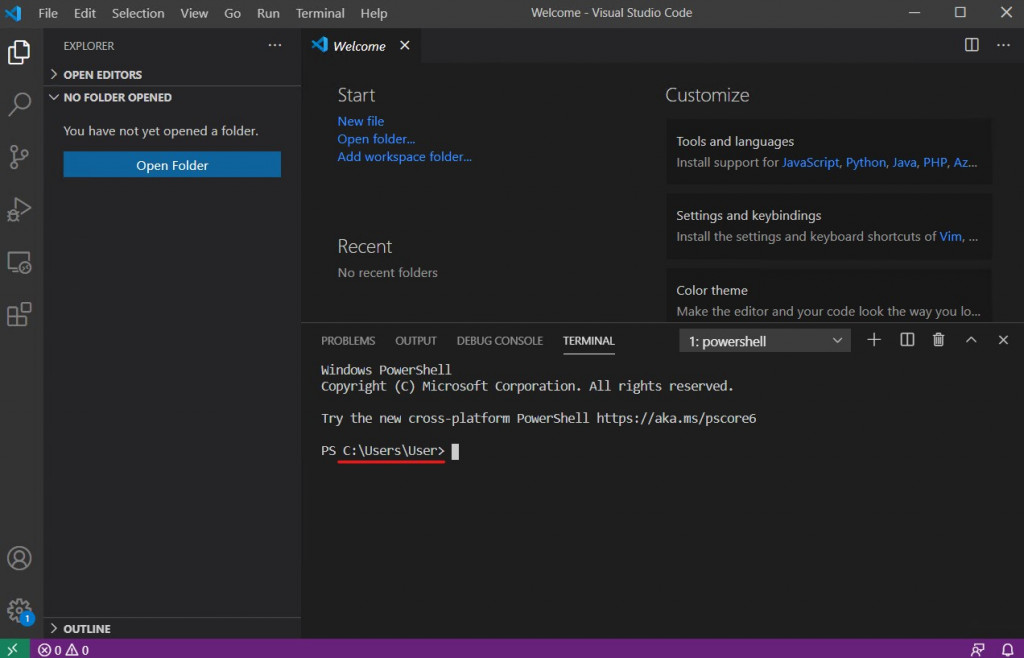This screenshot has width=1024, height=658.
Task: Open the File menu
Action: click(x=48, y=13)
